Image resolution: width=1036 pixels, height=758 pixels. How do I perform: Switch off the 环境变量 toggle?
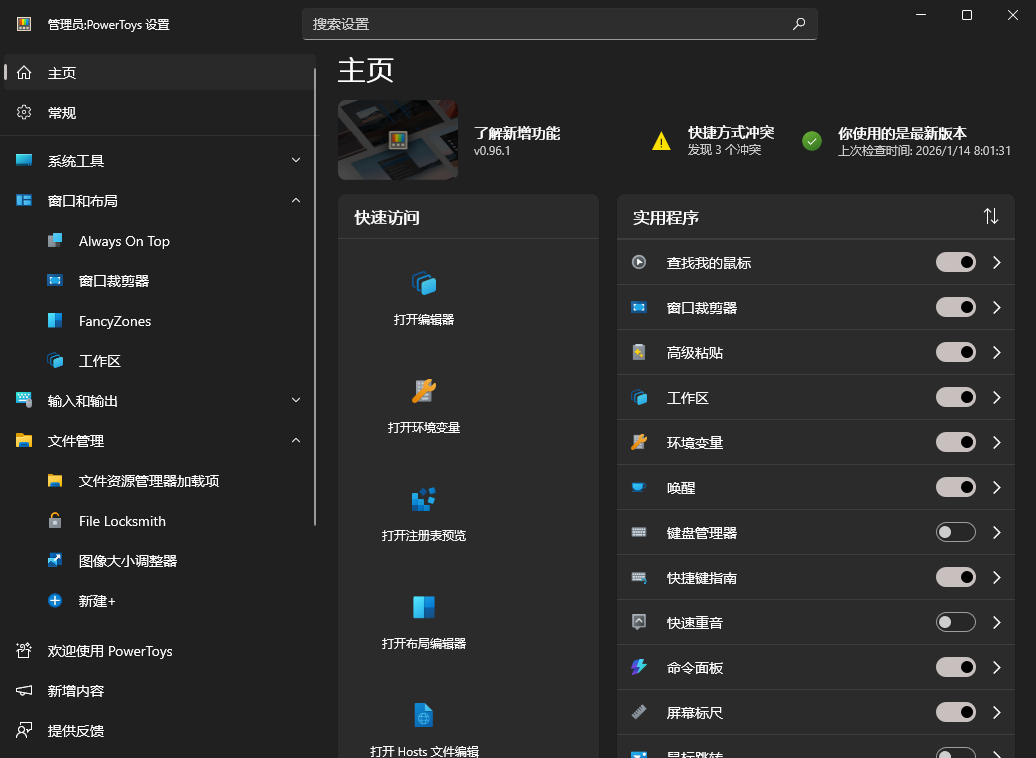click(955, 442)
